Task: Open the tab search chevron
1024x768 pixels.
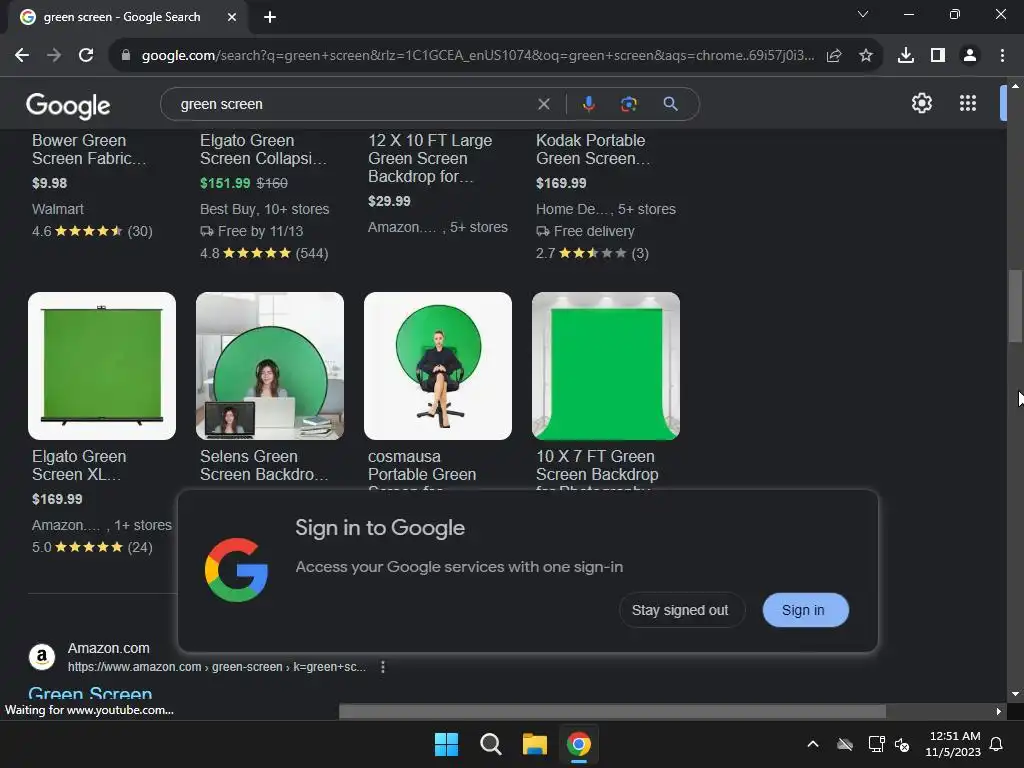Action: pyautogui.click(x=863, y=14)
